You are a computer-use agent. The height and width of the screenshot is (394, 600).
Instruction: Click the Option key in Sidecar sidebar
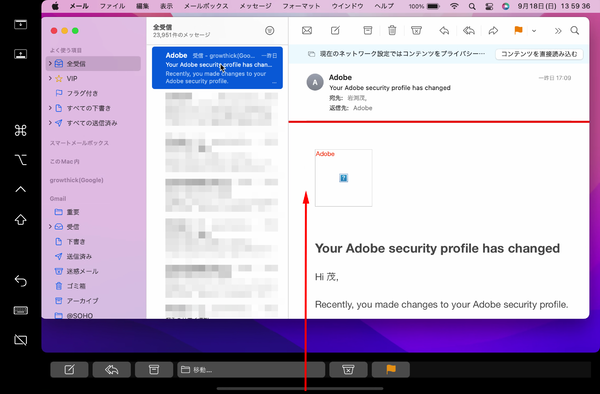(x=21, y=160)
